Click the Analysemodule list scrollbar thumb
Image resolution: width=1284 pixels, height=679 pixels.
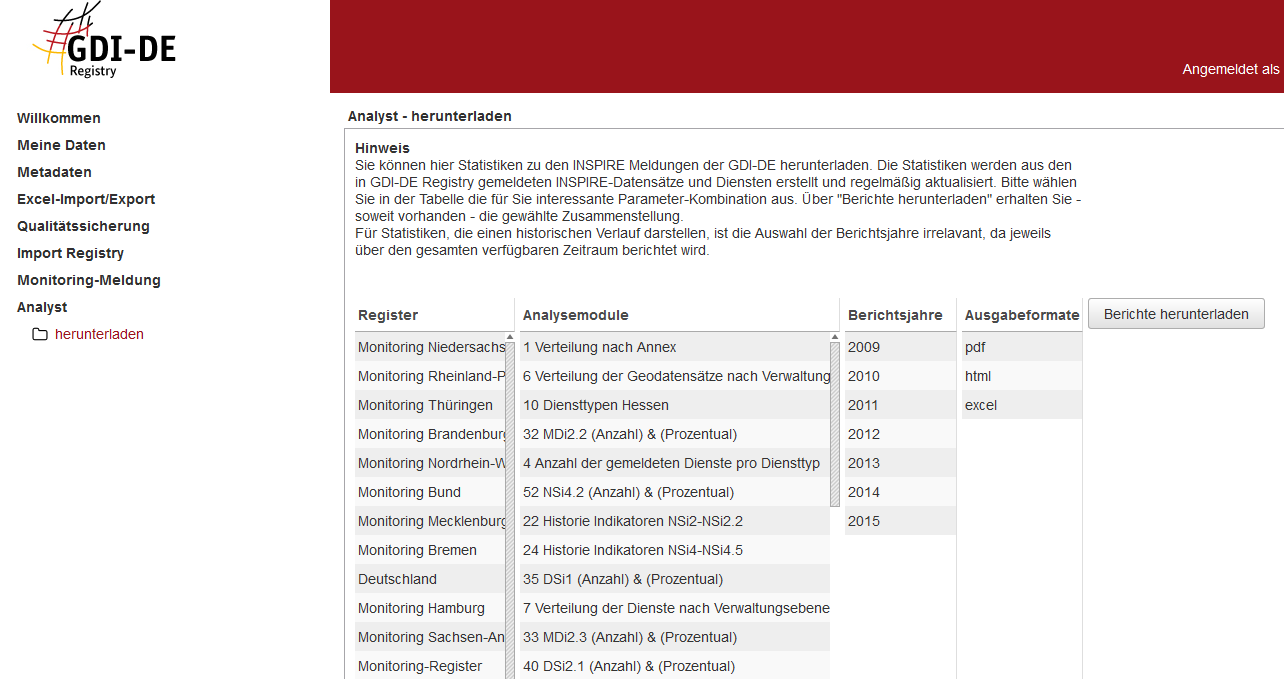(x=835, y=425)
